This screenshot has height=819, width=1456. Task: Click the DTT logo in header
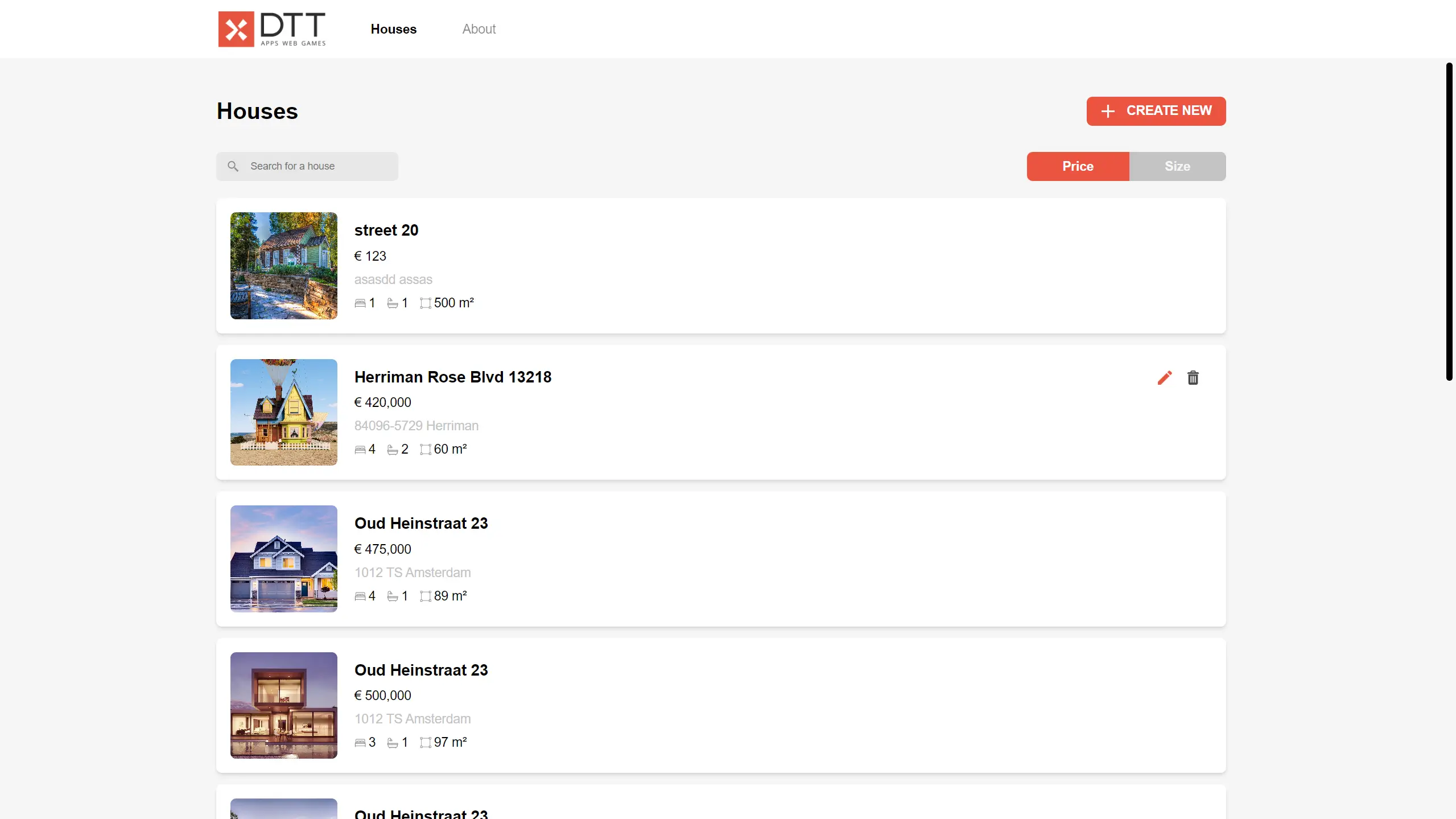click(272, 29)
